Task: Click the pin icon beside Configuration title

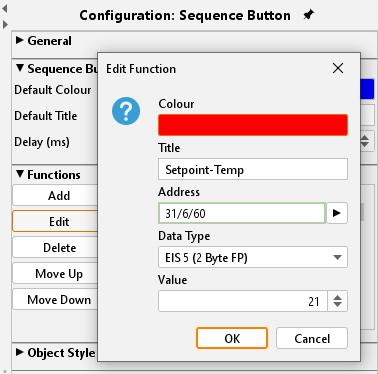Action: pos(309,15)
